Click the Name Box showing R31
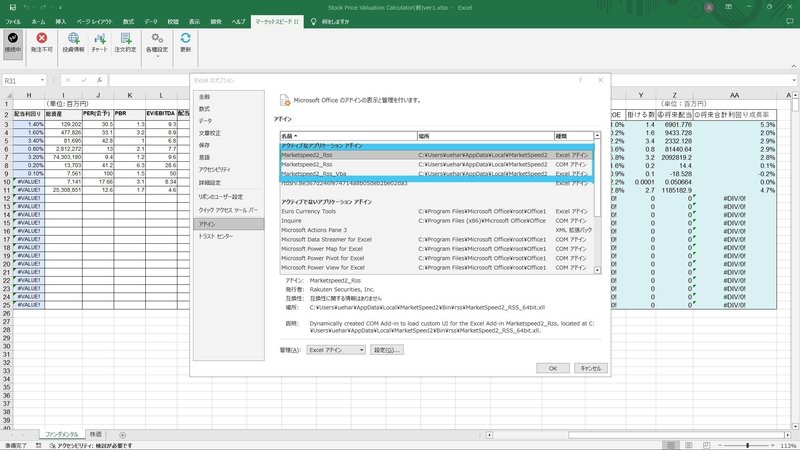Image resolution: width=800 pixels, height=450 pixels. (20, 81)
